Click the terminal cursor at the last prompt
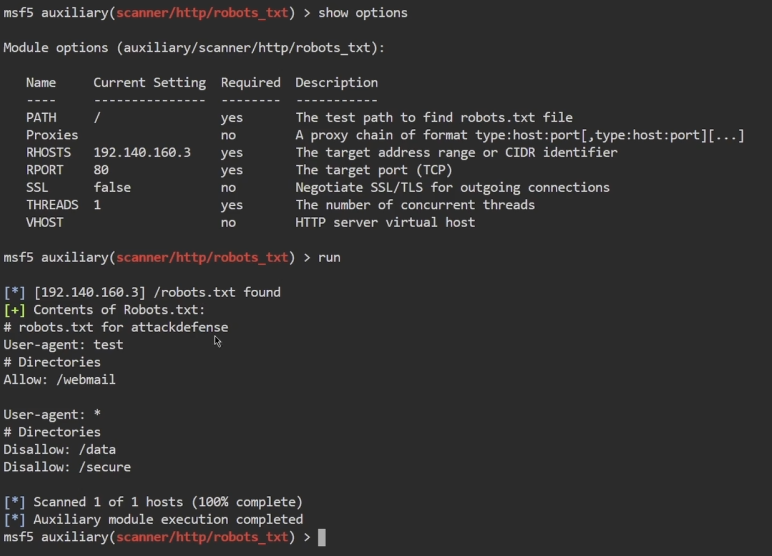This screenshot has width=772, height=556. 321,538
